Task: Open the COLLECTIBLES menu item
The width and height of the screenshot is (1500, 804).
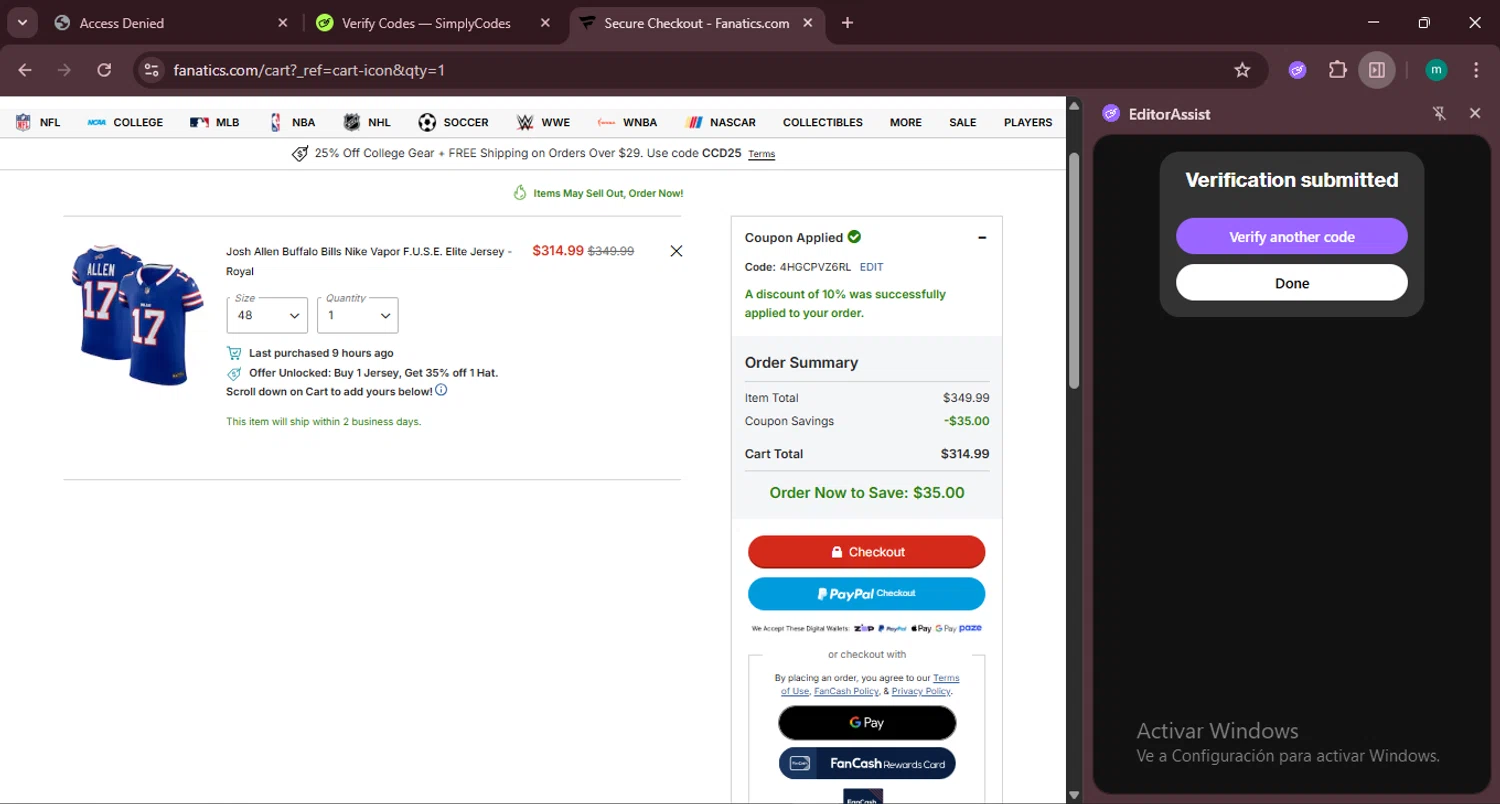Action: 822,122
